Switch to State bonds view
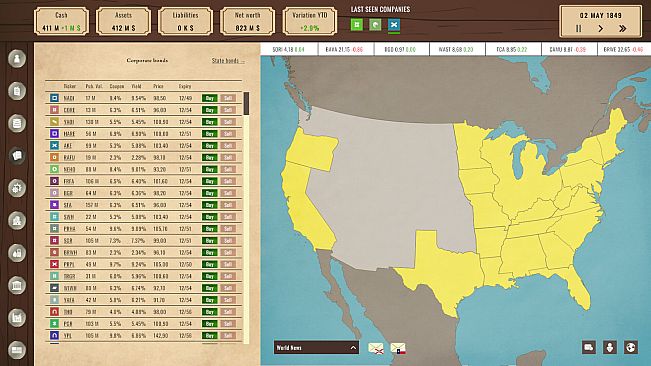The width and height of the screenshot is (651, 366). point(228,61)
